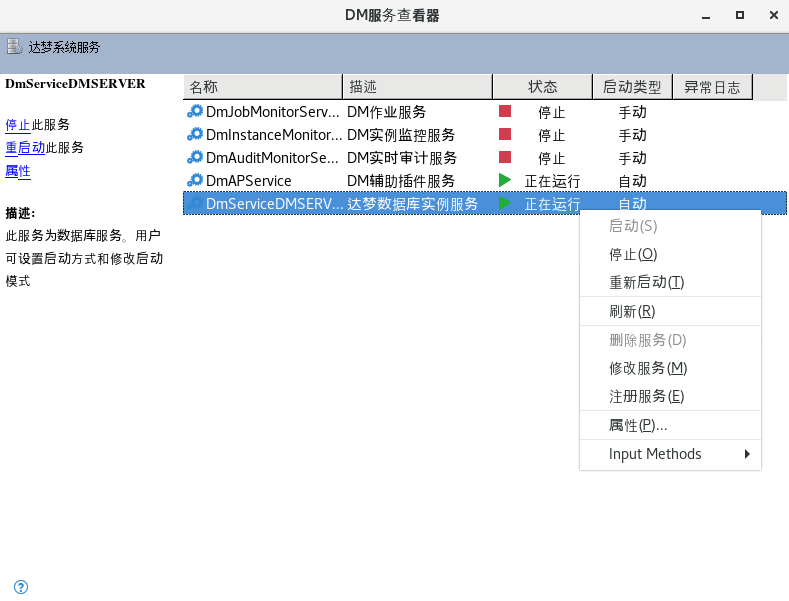Click red stopped status icon for DmInstanceMonitor
Viewport: 789px width, 601px height.
click(x=505, y=134)
